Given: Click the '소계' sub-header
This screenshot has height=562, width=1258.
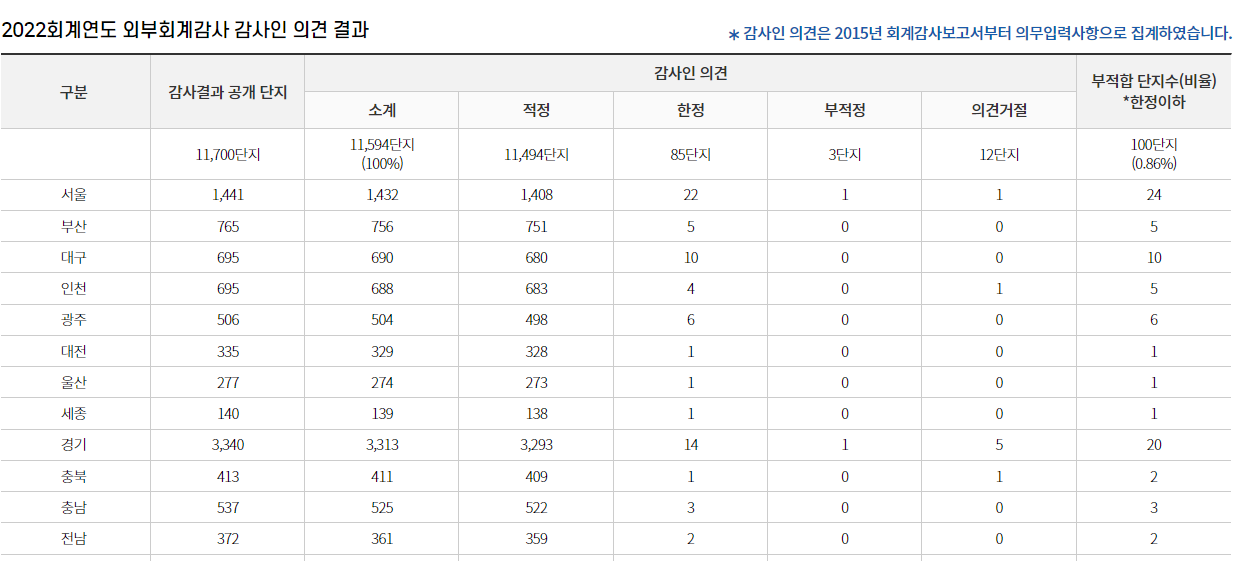Looking at the screenshot, I should point(382,111).
